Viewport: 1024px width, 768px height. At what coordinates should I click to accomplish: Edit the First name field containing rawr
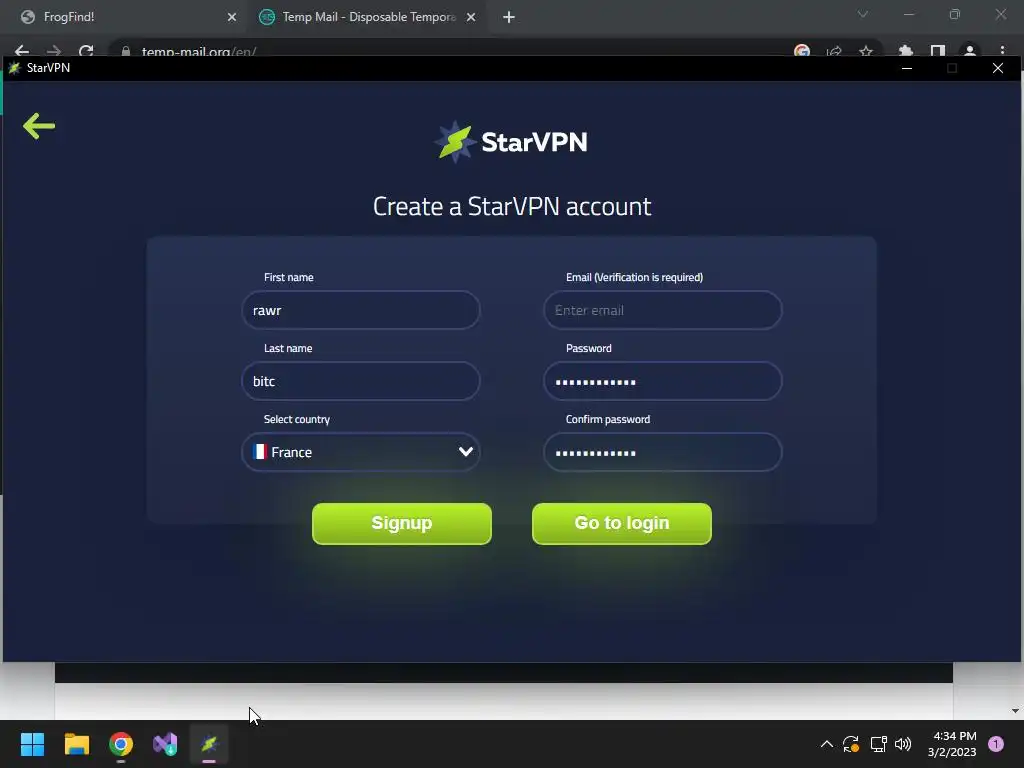360,310
